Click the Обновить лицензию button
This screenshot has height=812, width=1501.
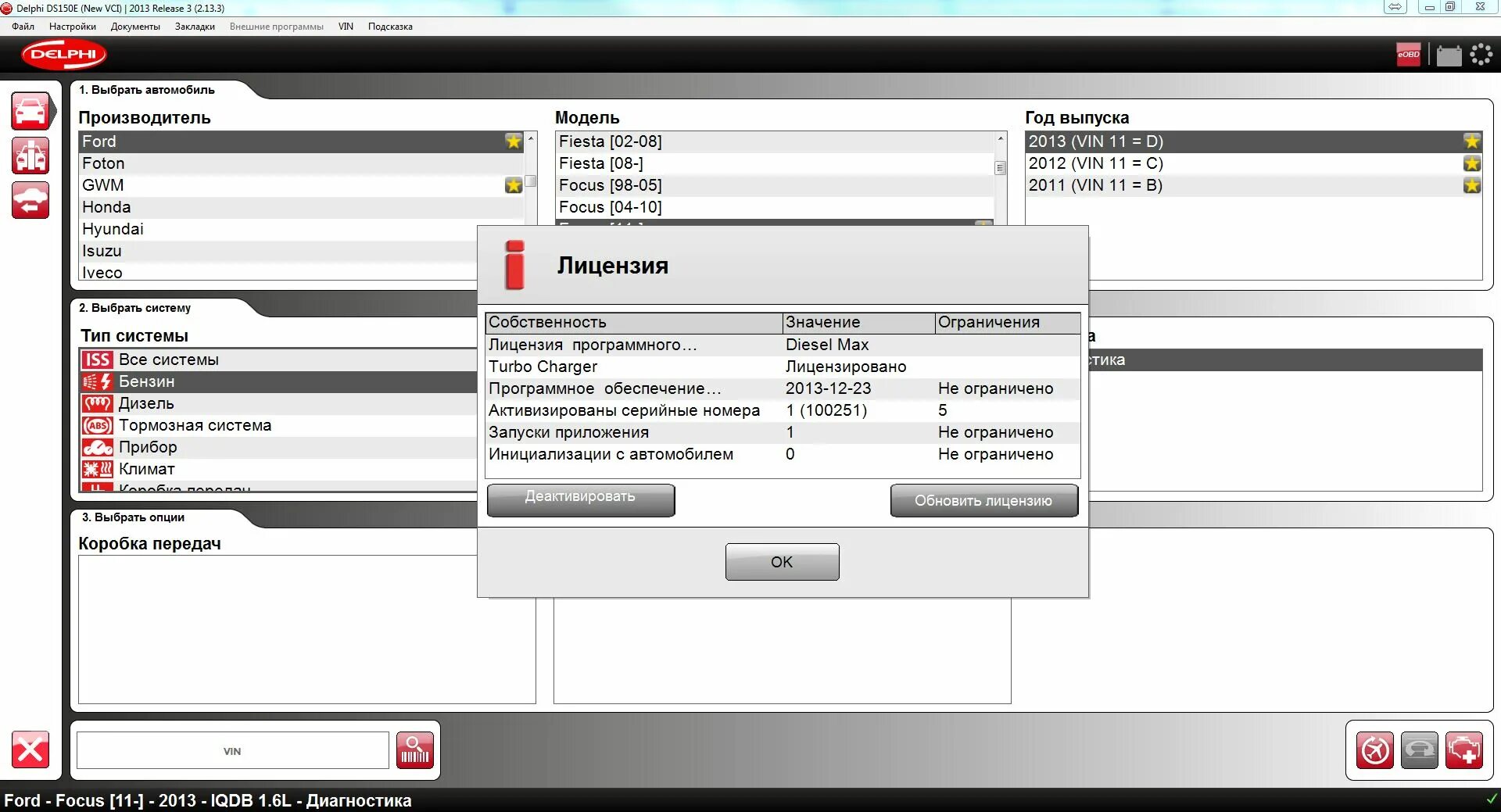[984, 500]
